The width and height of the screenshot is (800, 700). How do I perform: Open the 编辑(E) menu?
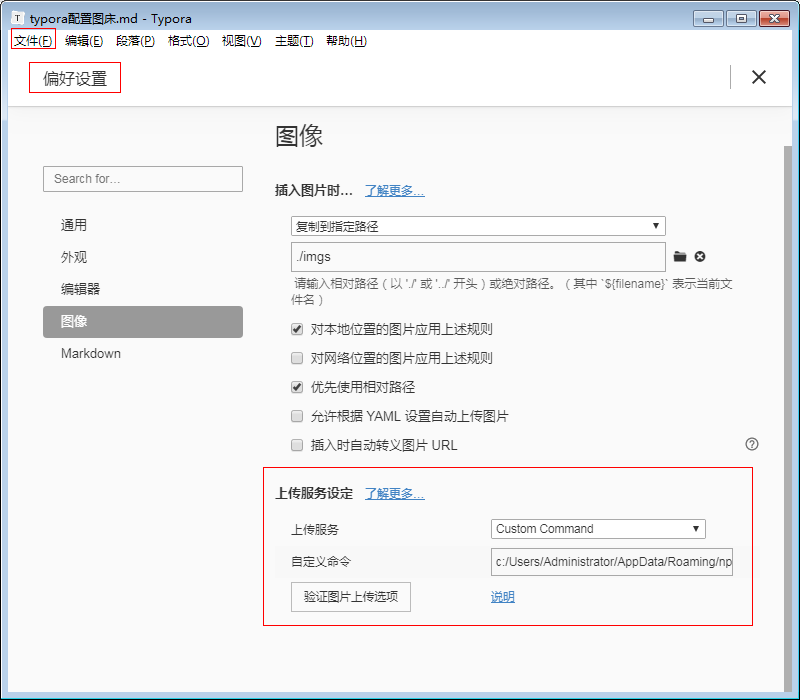point(84,40)
